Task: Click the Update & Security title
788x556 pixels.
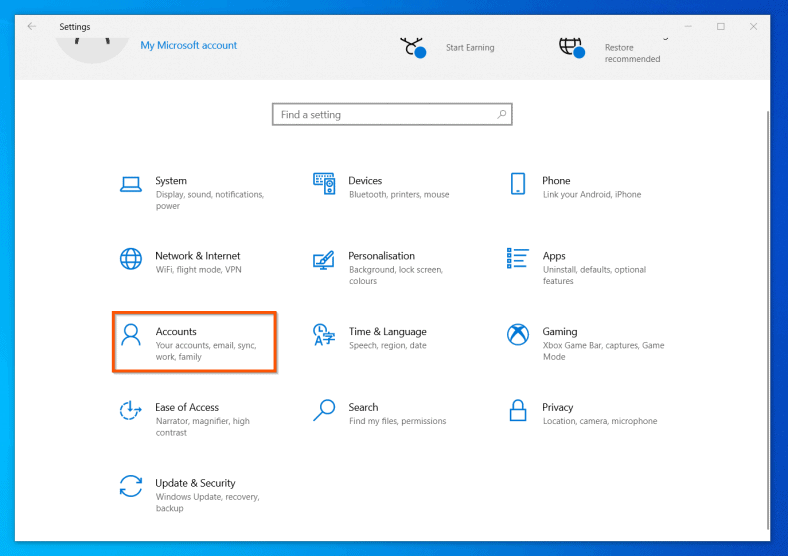Action: point(195,483)
